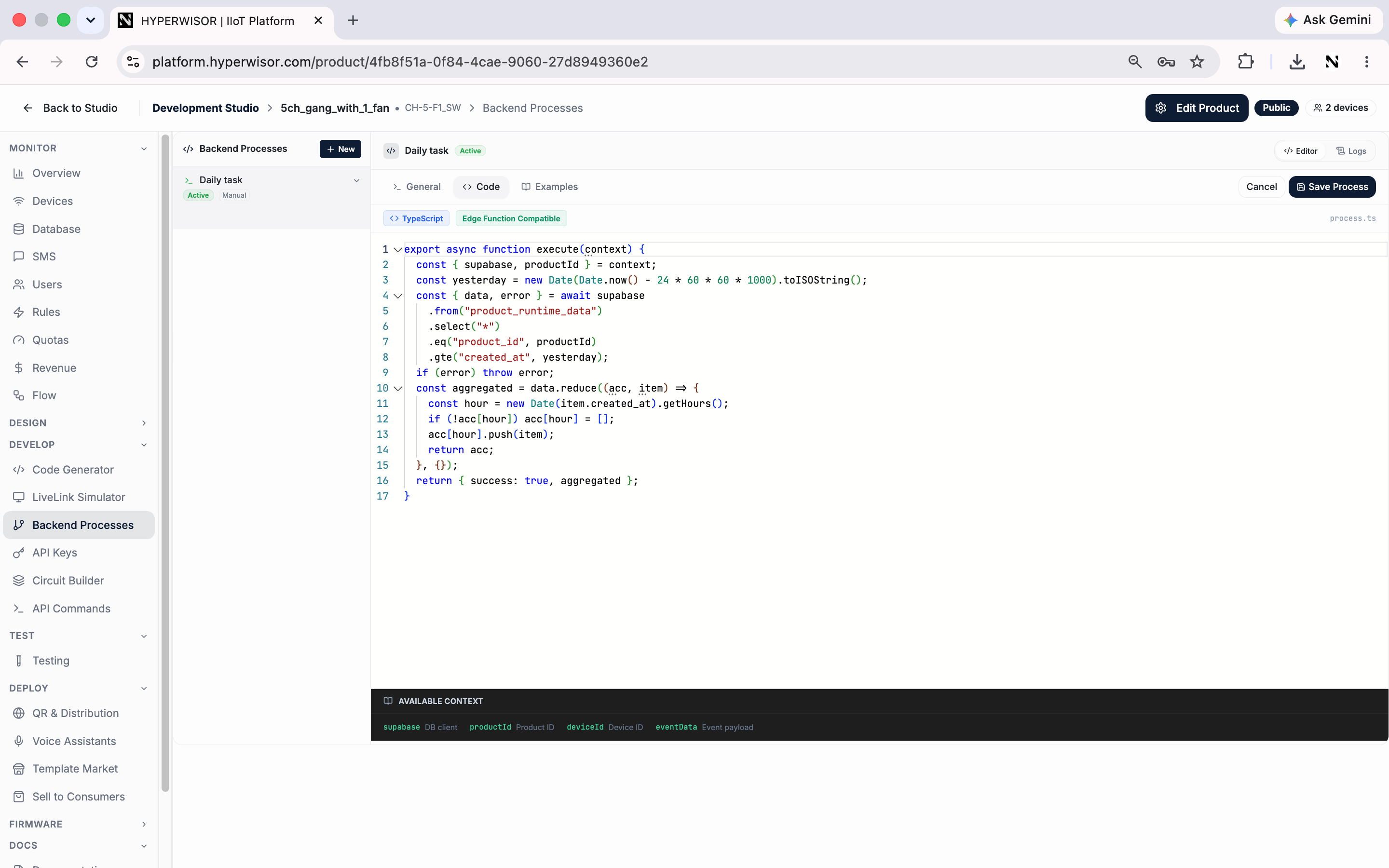This screenshot has width=1389, height=868.
Task: Open the SMS section
Action: [79, 256]
